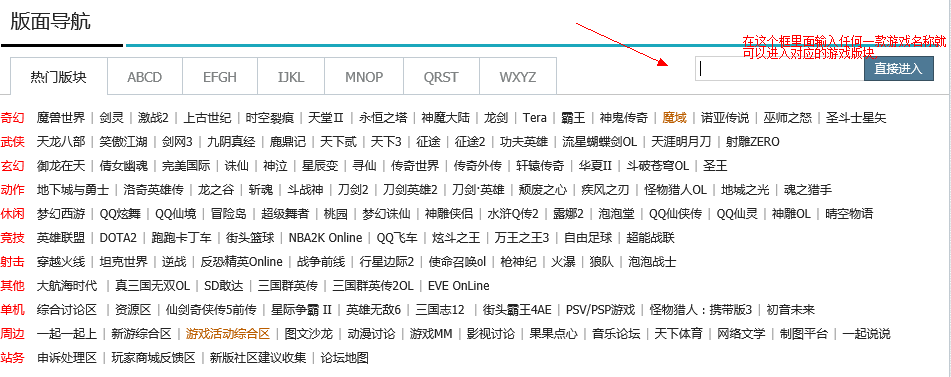Open the 真三国无双OL link
Image resolution: width=951 pixels, height=377 pixels.
(x=153, y=285)
